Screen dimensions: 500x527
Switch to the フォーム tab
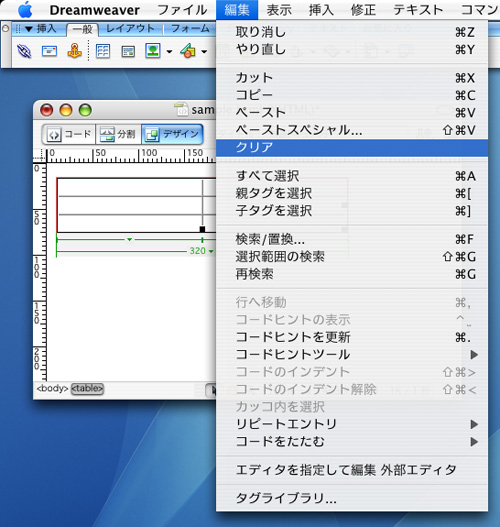tap(190, 29)
